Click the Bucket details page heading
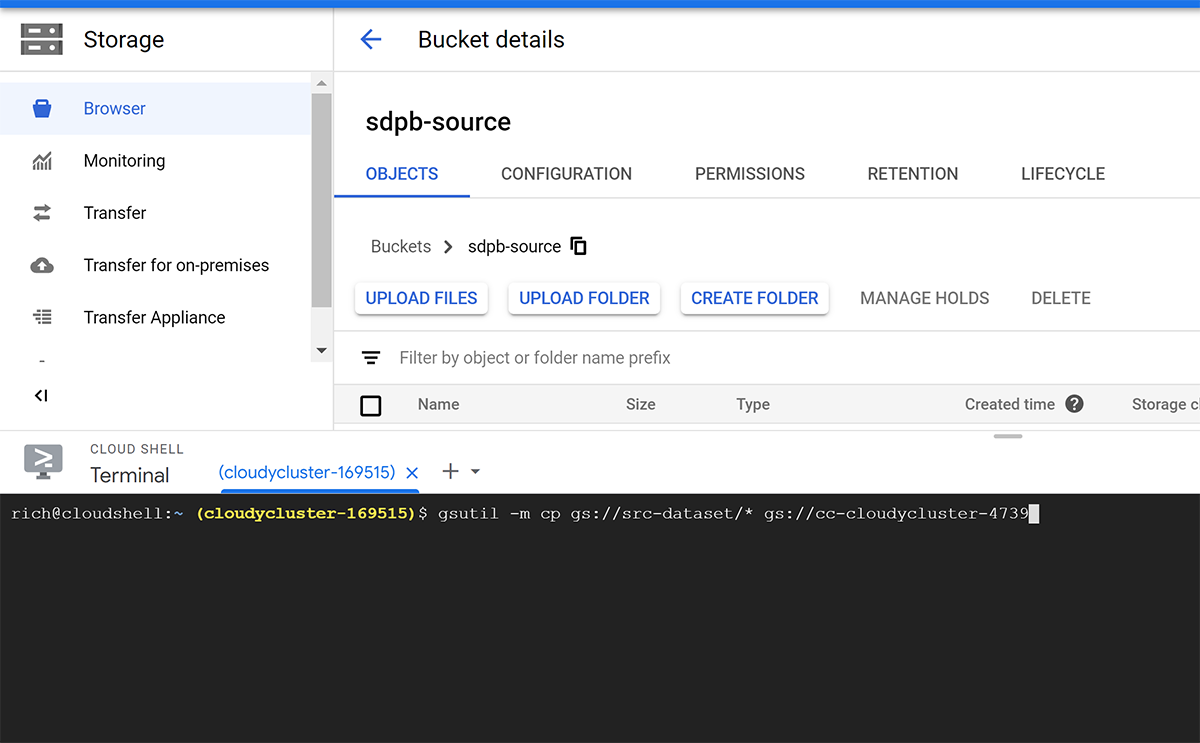 pyautogui.click(x=491, y=40)
